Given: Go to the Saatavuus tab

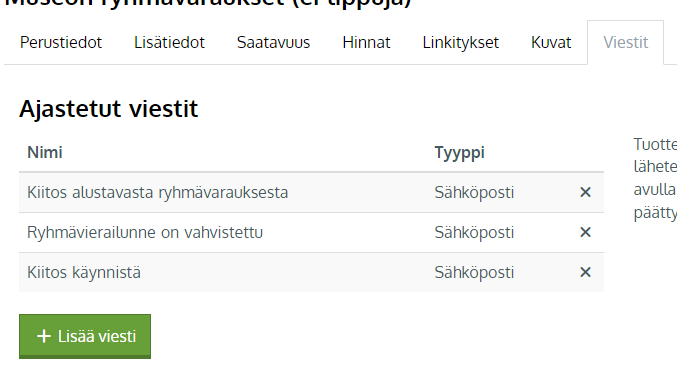Looking at the screenshot, I should [273, 42].
